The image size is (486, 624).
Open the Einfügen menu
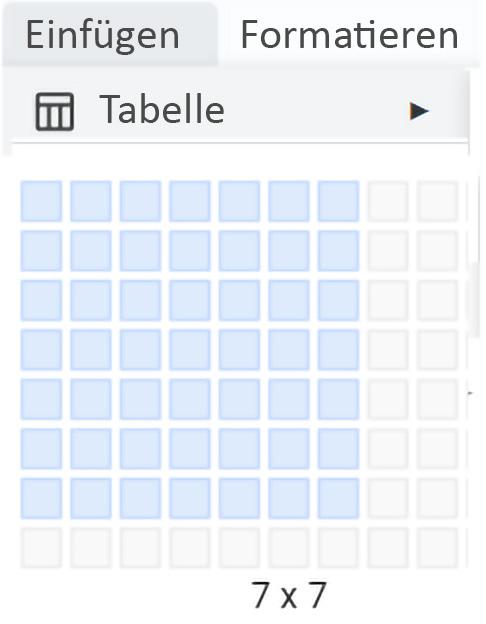click(x=103, y=36)
